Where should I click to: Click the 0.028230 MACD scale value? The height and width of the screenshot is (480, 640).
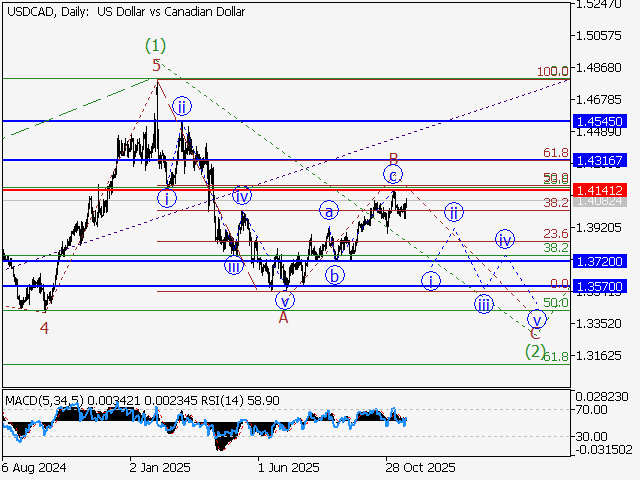click(x=602, y=397)
